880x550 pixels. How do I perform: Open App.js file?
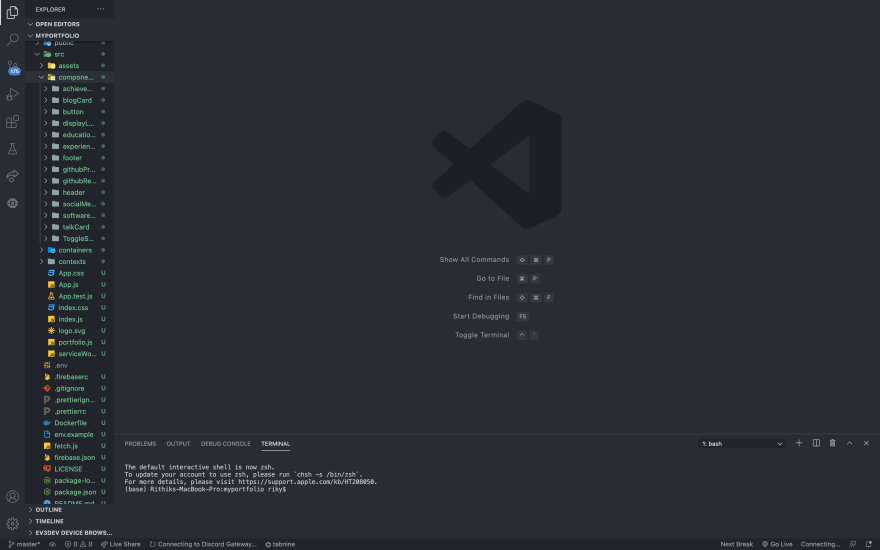coord(70,285)
